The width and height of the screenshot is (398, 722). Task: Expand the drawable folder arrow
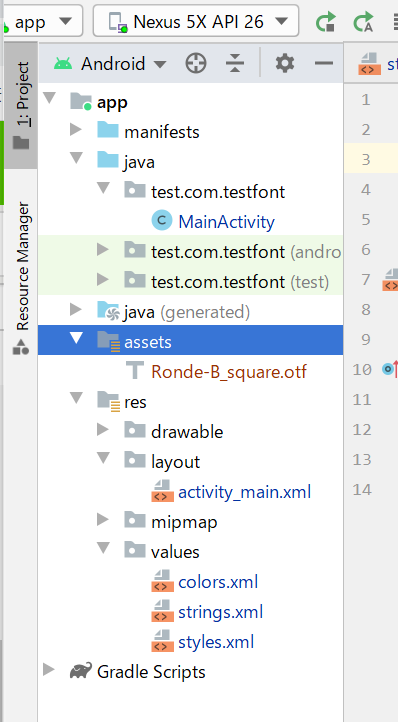point(103,429)
